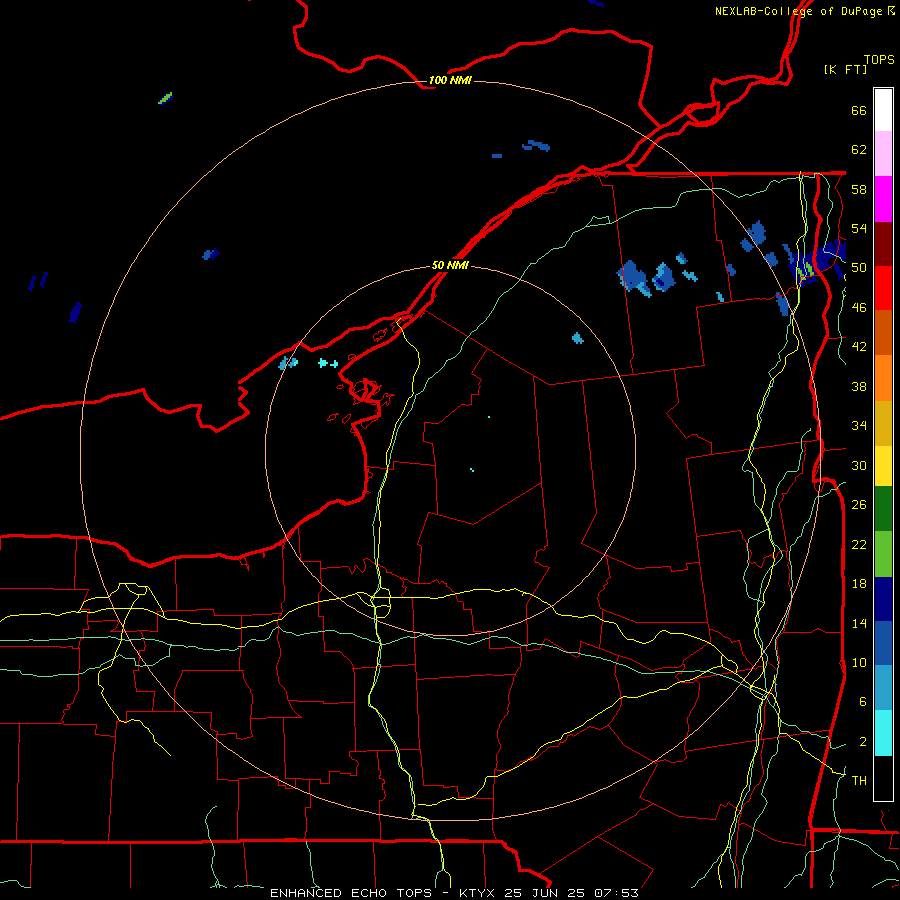900x900 pixels.
Task: Click the 58 legend value
Action: click(x=859, y=189)
